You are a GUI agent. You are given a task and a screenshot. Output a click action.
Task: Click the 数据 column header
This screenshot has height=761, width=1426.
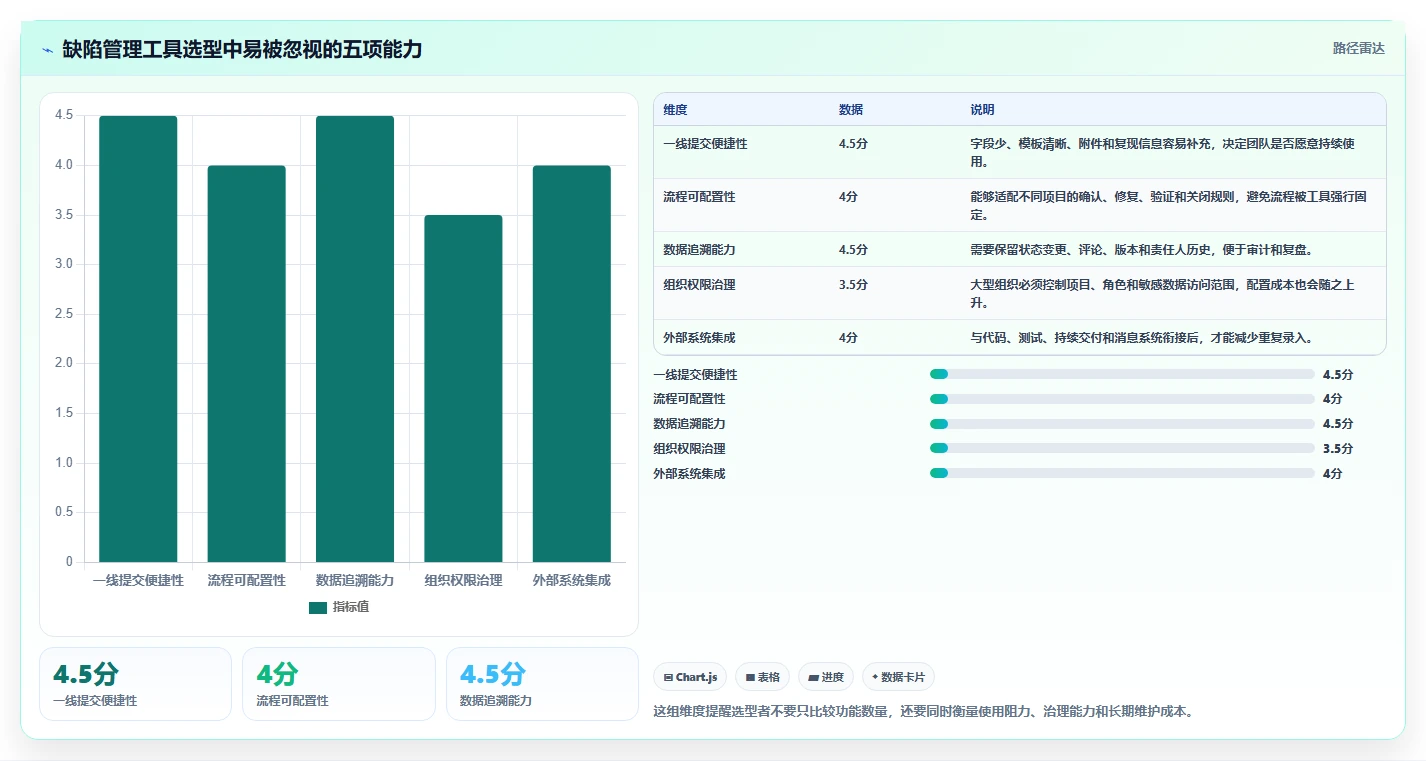click(x=851, y=110)
